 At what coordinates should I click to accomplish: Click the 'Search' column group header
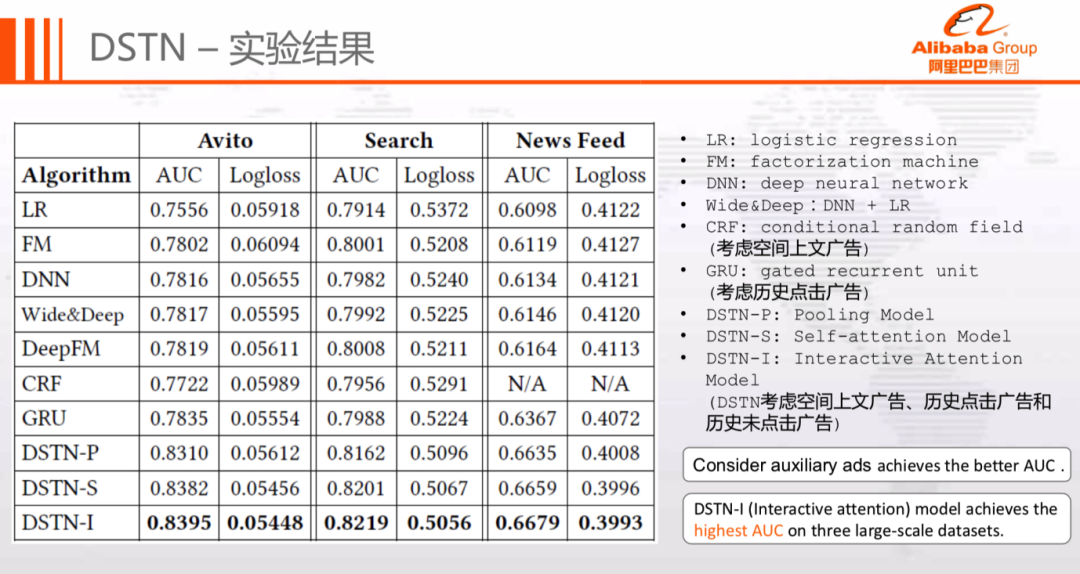399,141
